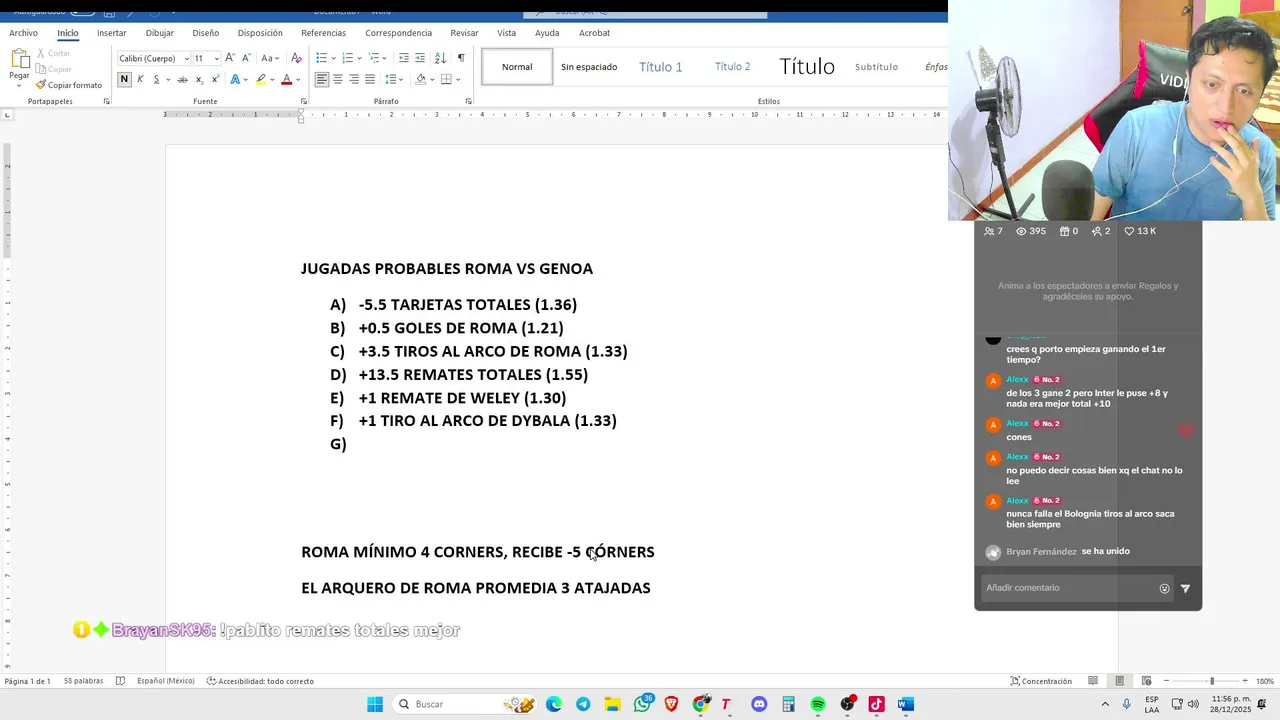Open Discord from taskbar
This screenshot has width=1280, height=720.
point(759,704)
